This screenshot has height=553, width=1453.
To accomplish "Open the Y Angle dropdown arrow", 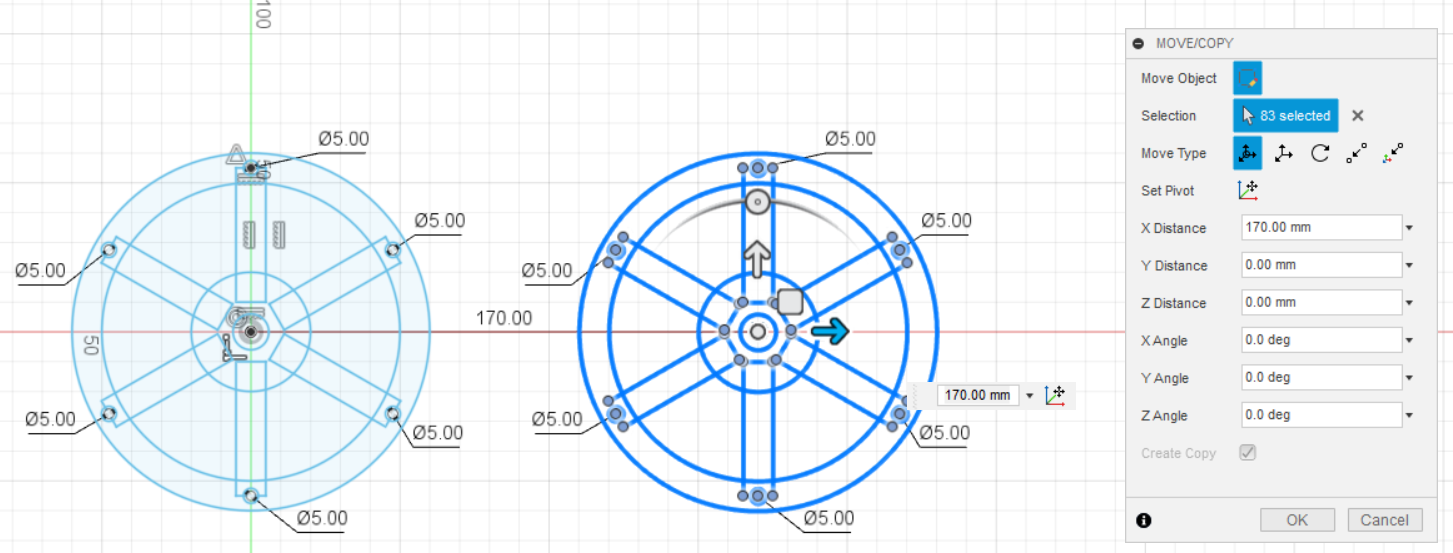I will (x=1409, y=378).
